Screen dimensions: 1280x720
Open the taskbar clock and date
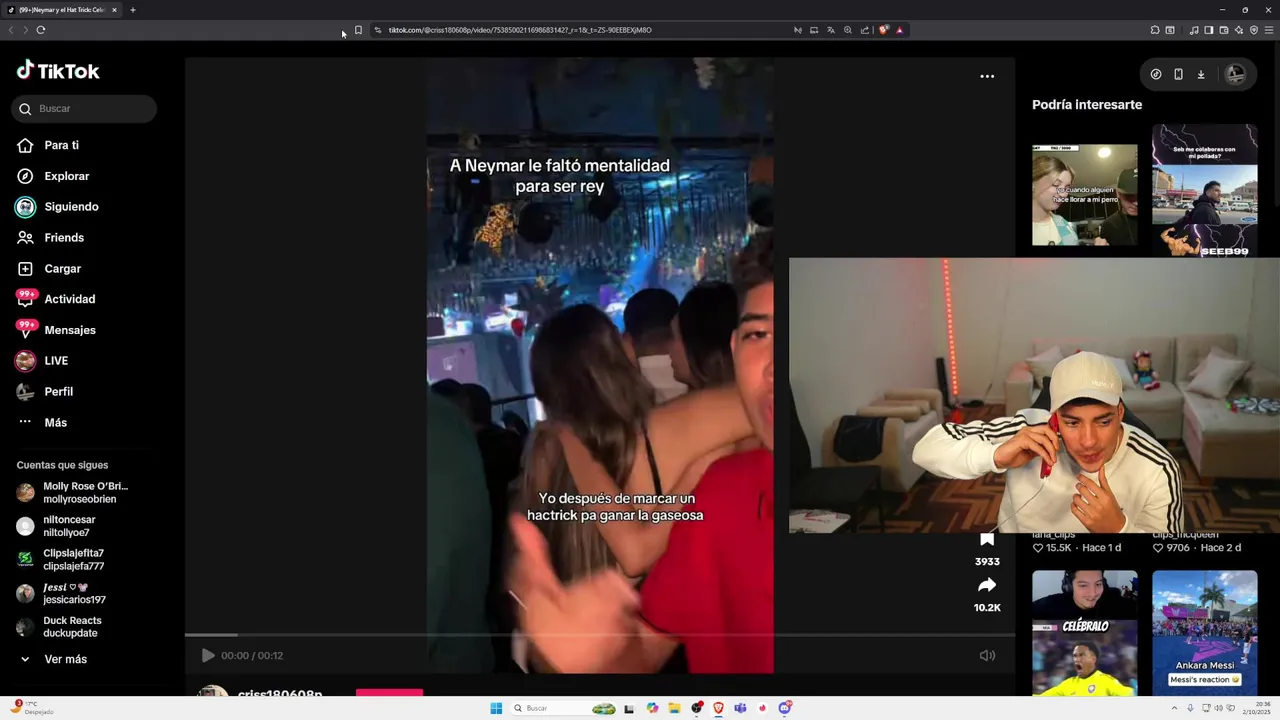point(1256,708)
